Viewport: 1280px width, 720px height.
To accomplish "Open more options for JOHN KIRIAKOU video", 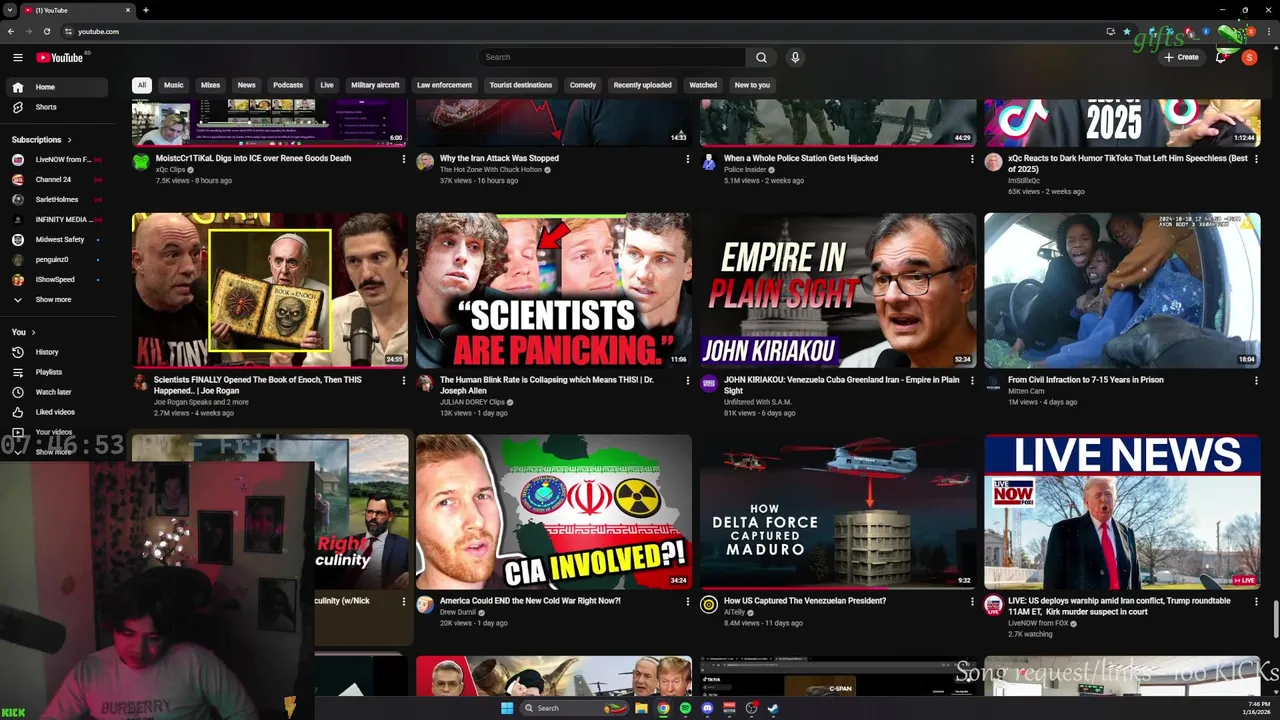I will pos(972,381).
